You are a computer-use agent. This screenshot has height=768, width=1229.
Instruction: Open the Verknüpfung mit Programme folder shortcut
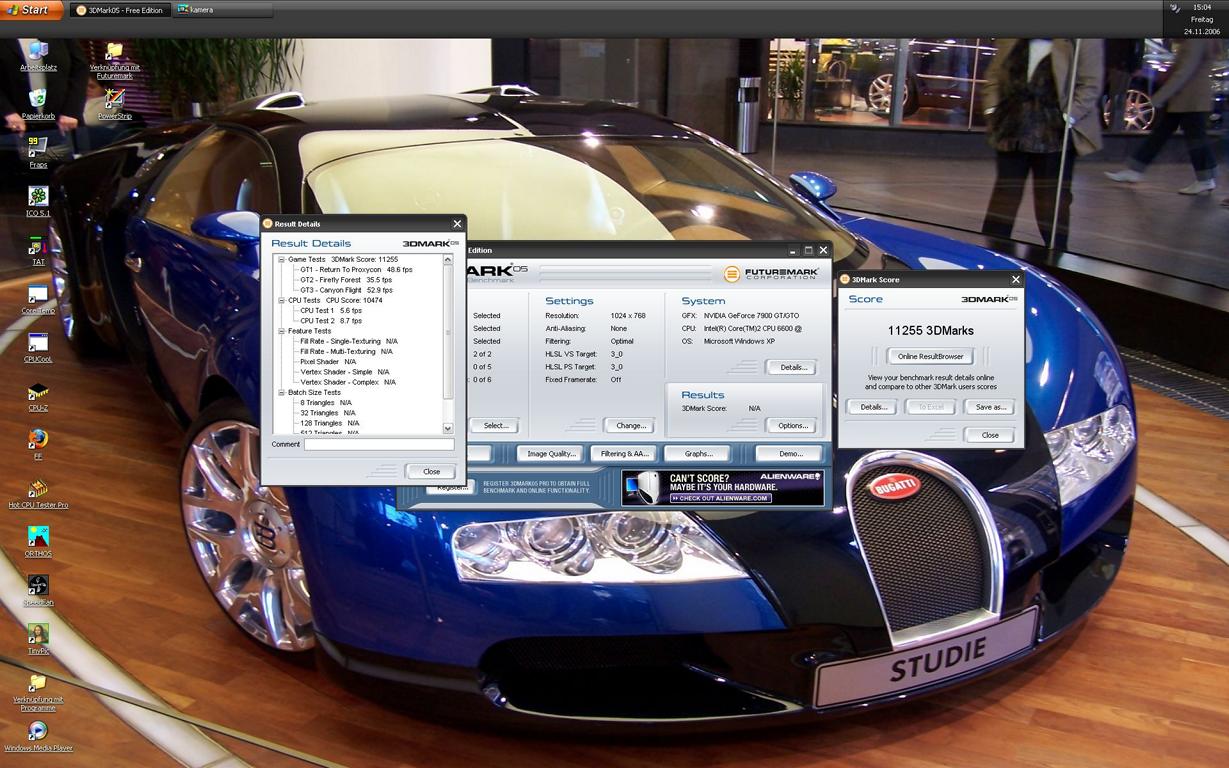[x=38, y=691]
